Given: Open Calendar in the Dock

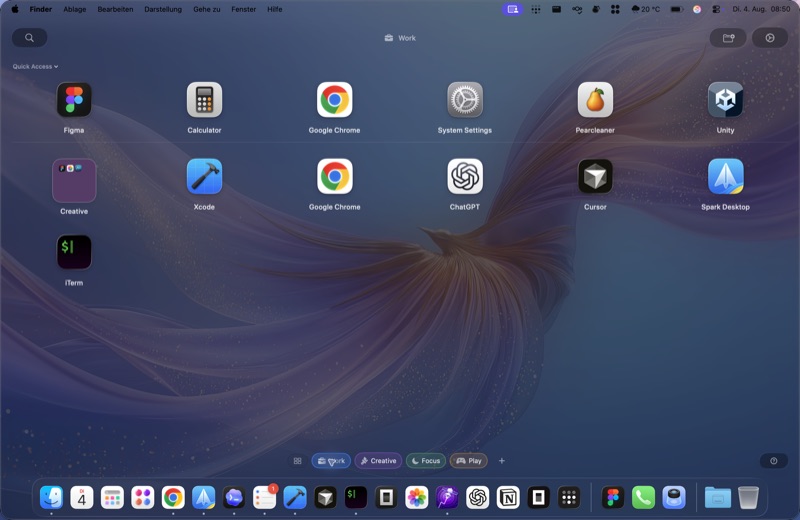Looking at the screenshot, I should [x=82, y=498].
